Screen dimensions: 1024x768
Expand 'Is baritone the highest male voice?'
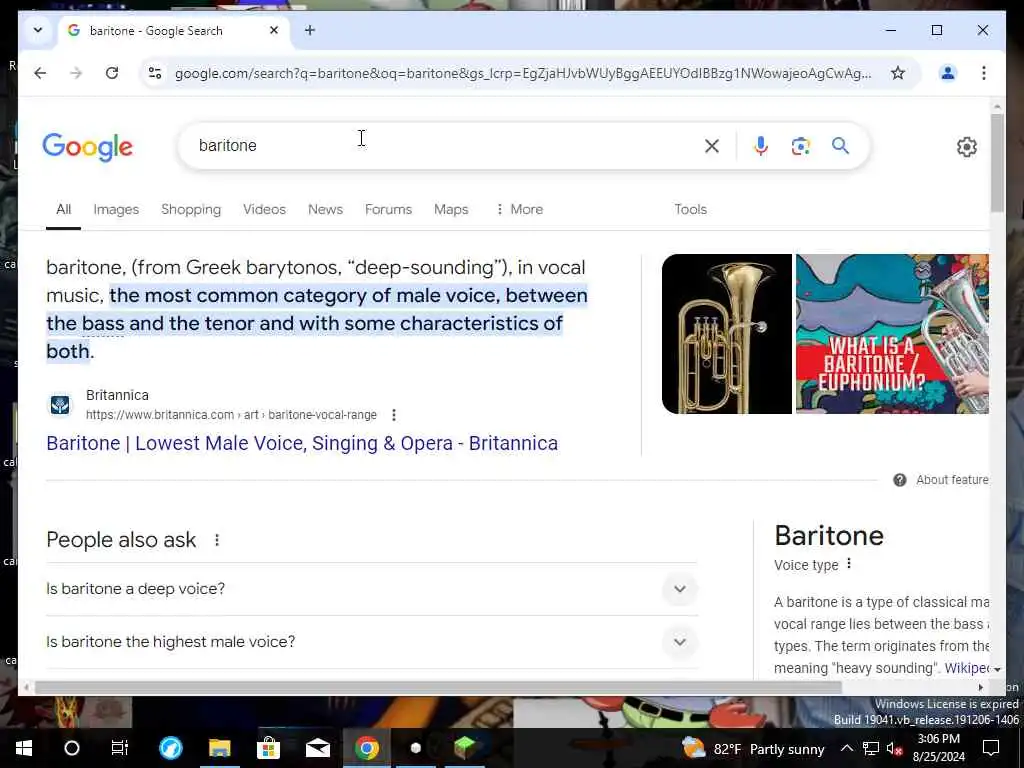tap(372, 642)
